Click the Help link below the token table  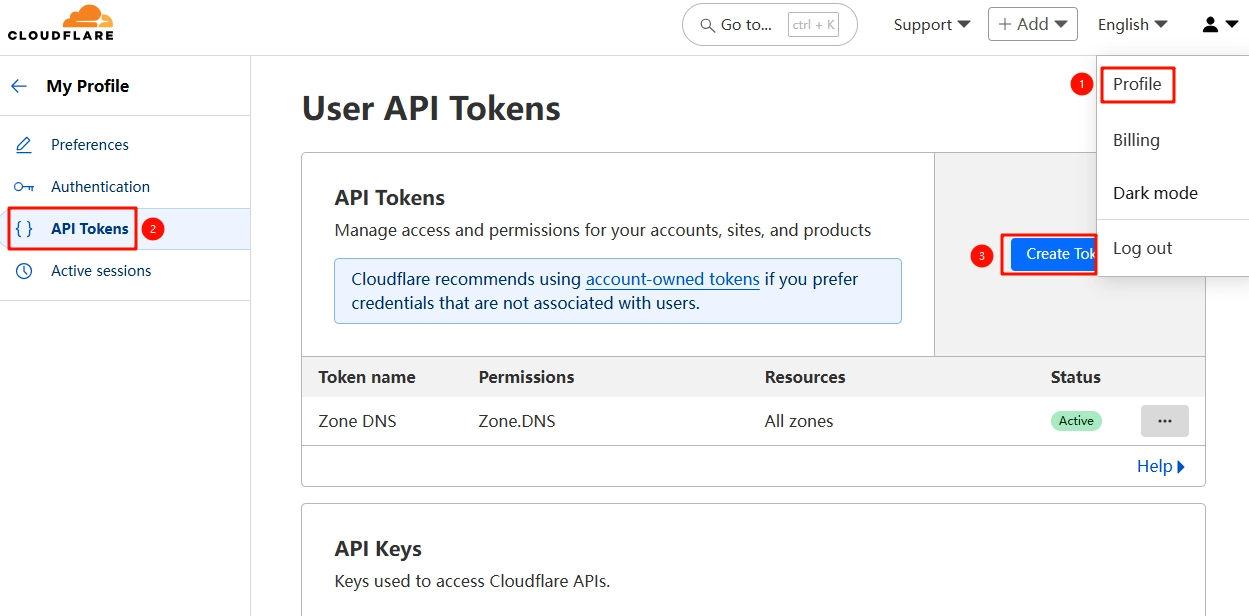coord(1155,466)
